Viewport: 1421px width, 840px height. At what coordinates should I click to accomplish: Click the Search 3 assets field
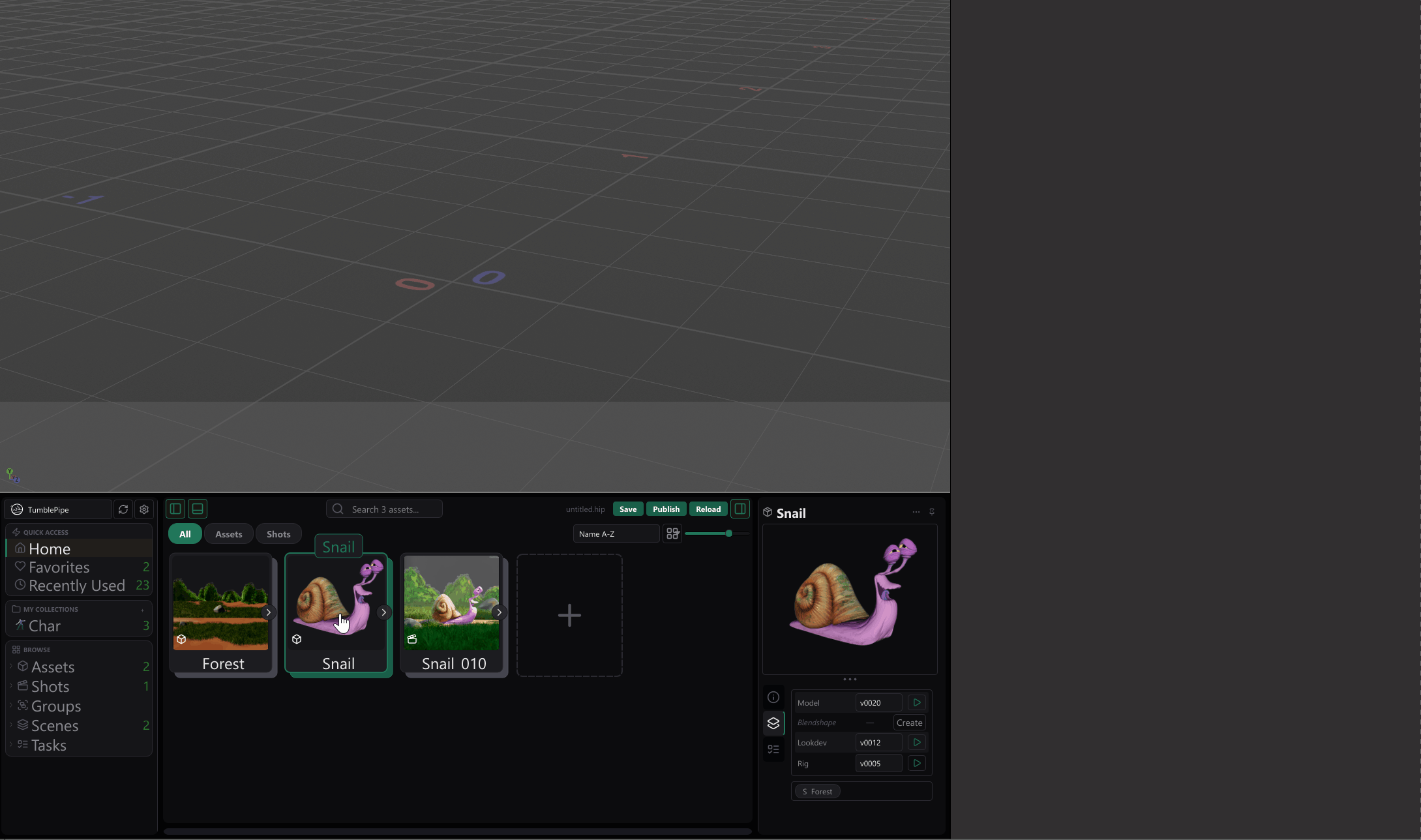(384, 509)
